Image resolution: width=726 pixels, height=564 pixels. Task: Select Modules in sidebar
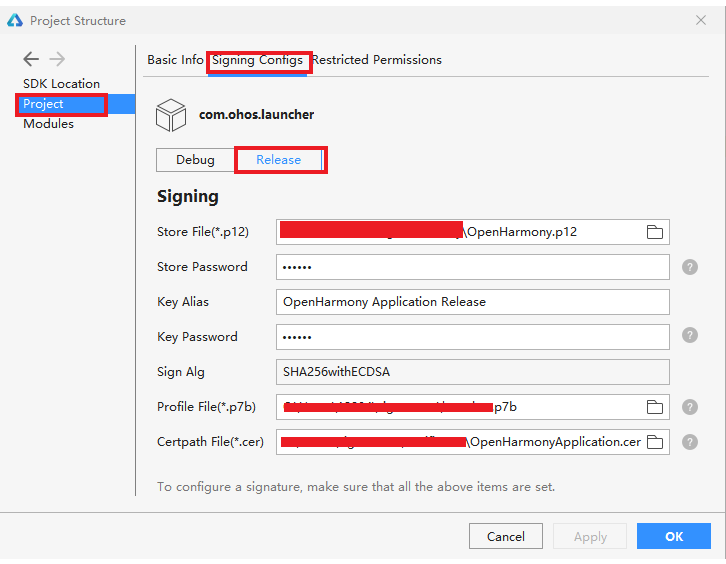49,124
